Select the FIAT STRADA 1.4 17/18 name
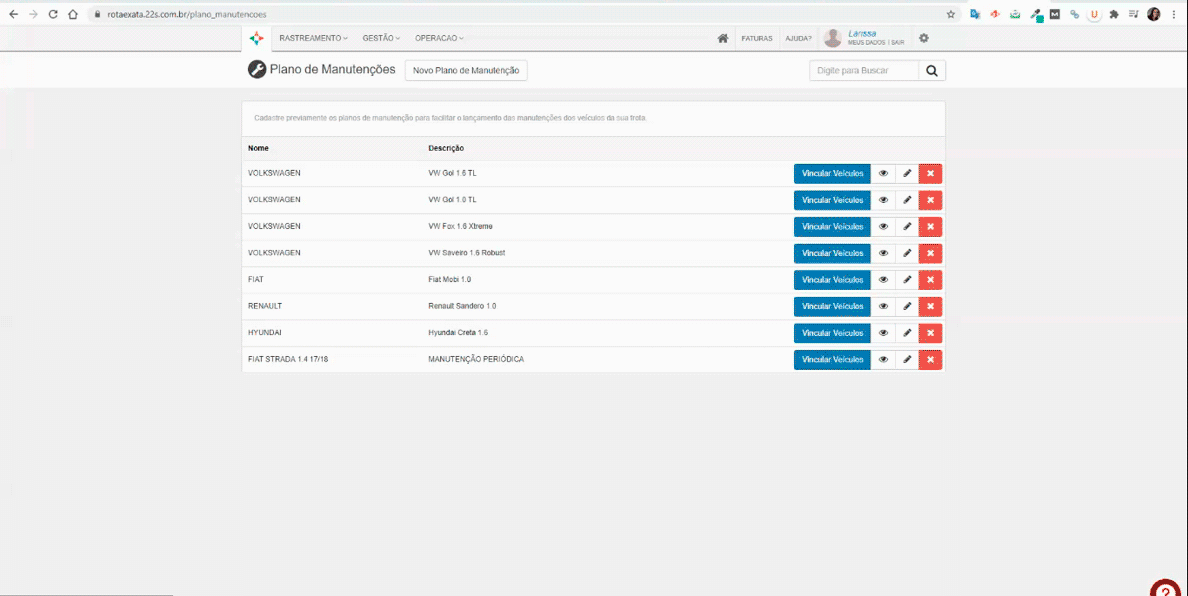Viewport: 1188px width, 596px height. 288,359
